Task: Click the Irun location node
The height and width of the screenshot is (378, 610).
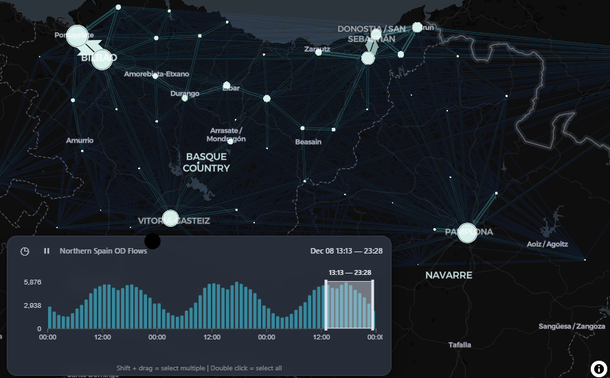Action: 417,27
